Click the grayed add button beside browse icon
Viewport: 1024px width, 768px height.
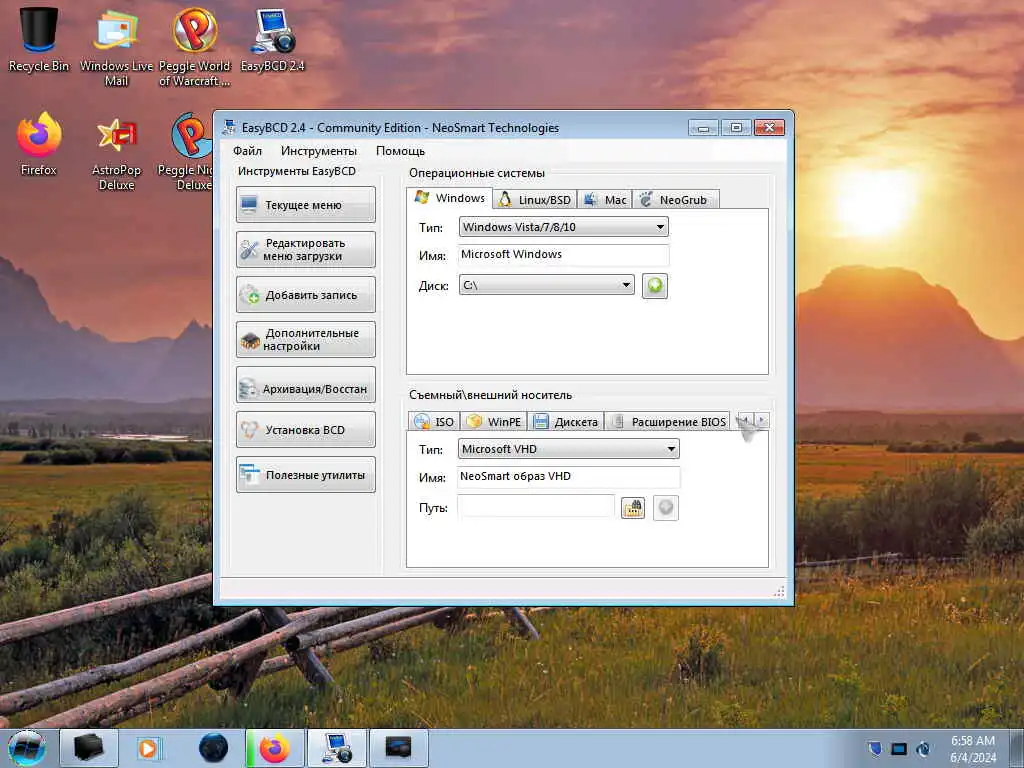[x=665, y=508]
